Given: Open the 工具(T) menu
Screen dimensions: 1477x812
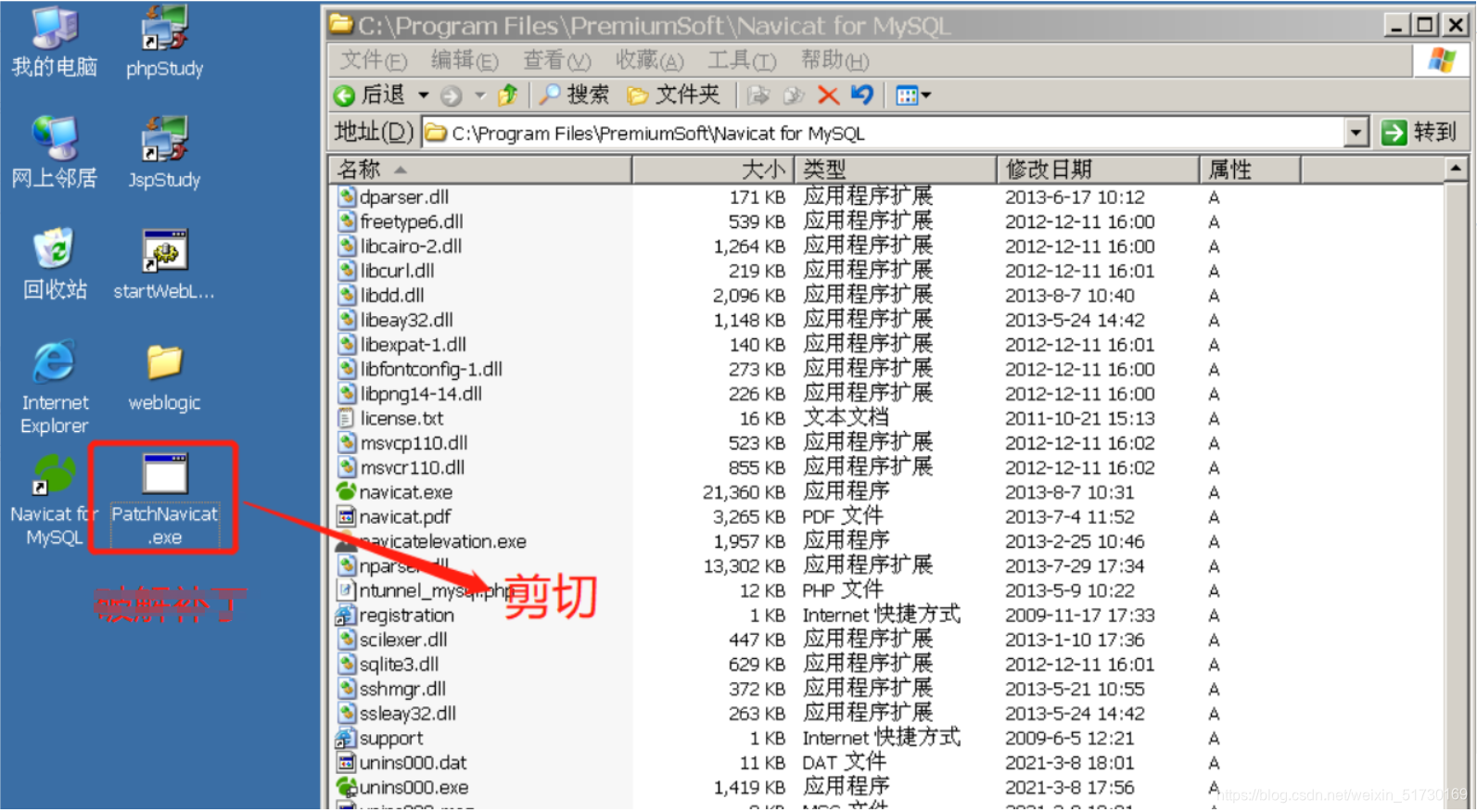Looking at the screenshot, I should [742, 61].
